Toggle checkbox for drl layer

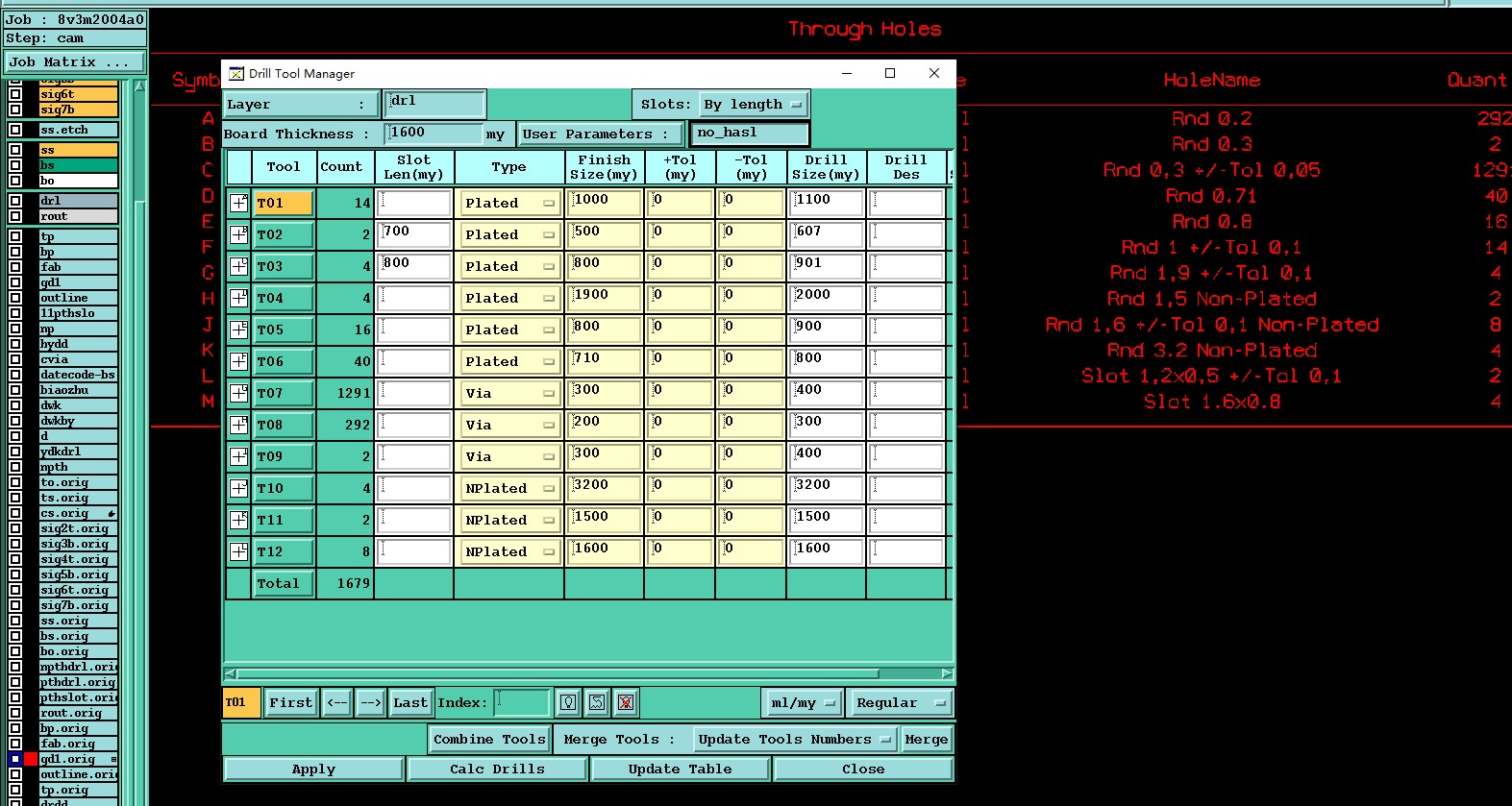(x=15, y=201)
